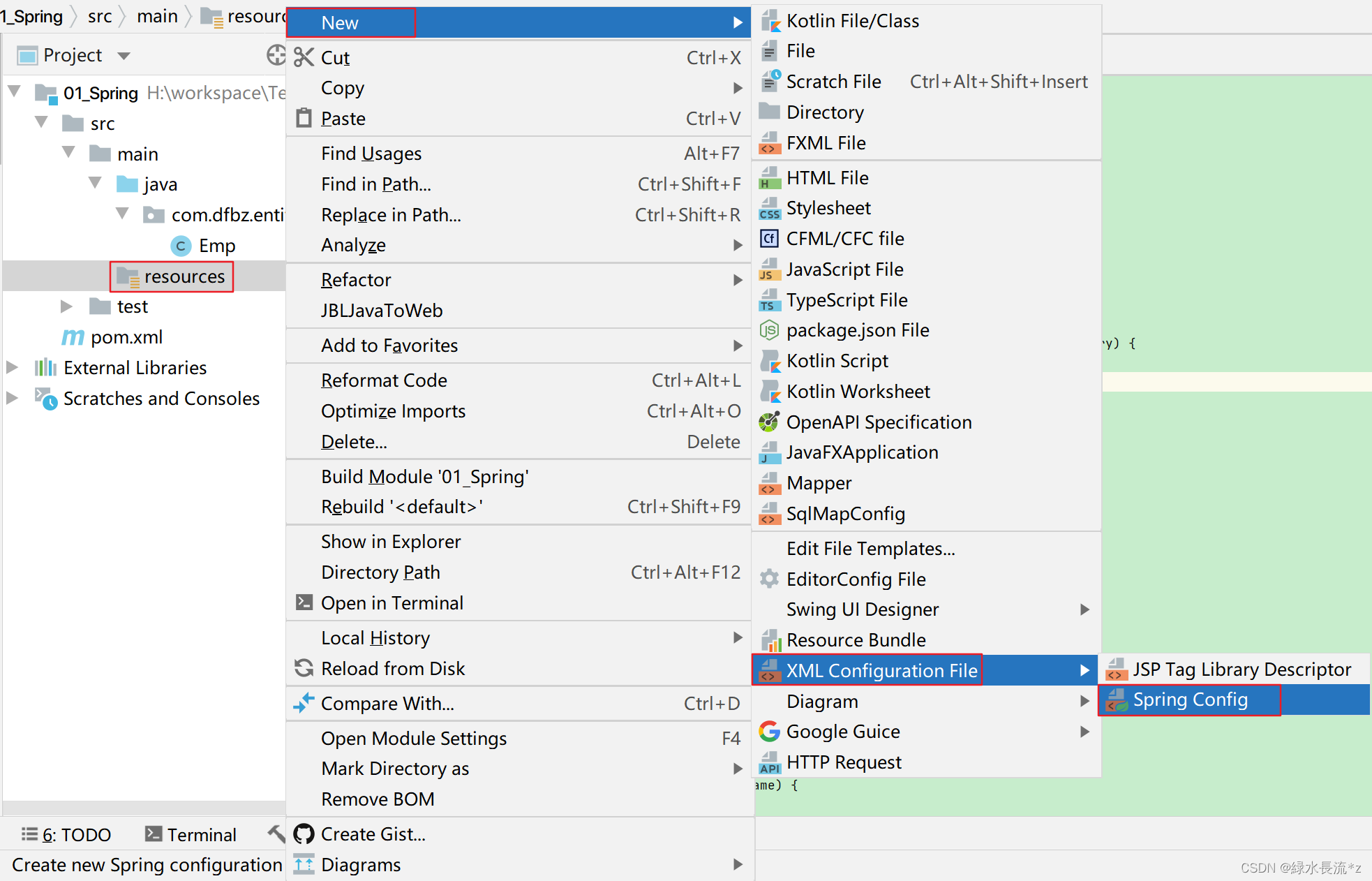This screenshot has height=881, width=1372.
Task: Click the SqlMapConfig icon
Action: coord(770,514)
